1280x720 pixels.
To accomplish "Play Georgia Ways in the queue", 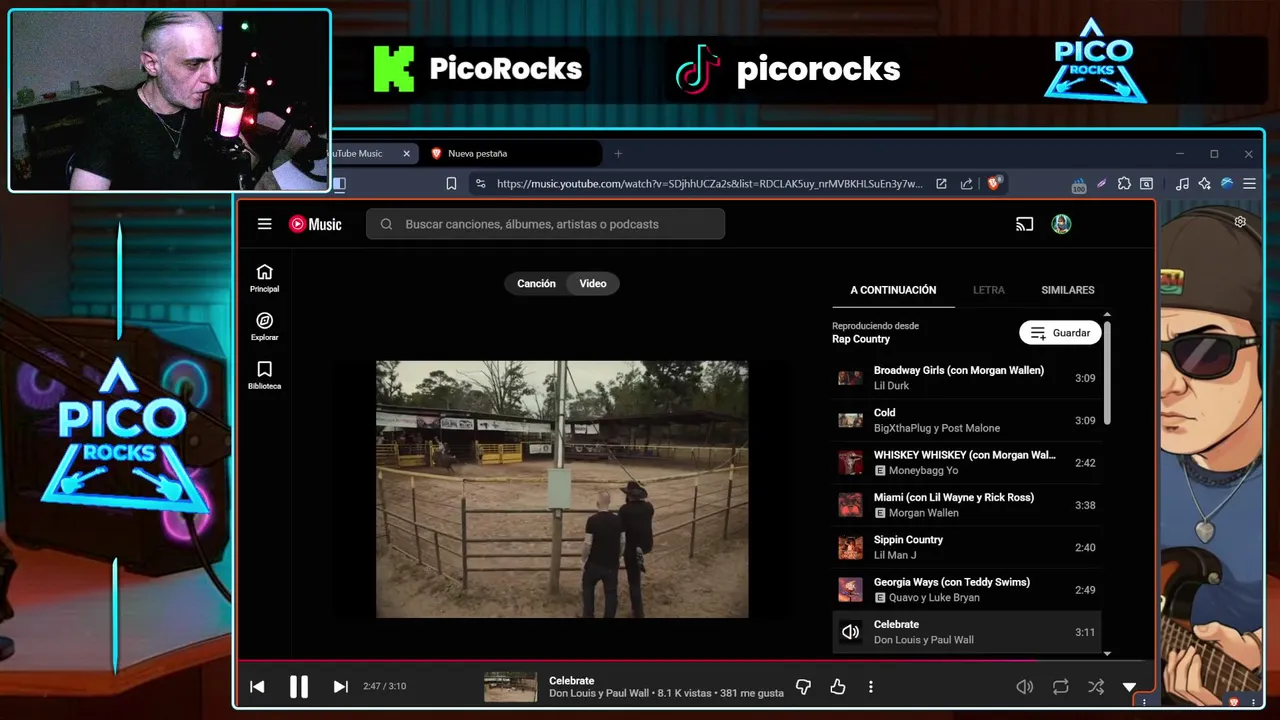I will coord(966,589).
